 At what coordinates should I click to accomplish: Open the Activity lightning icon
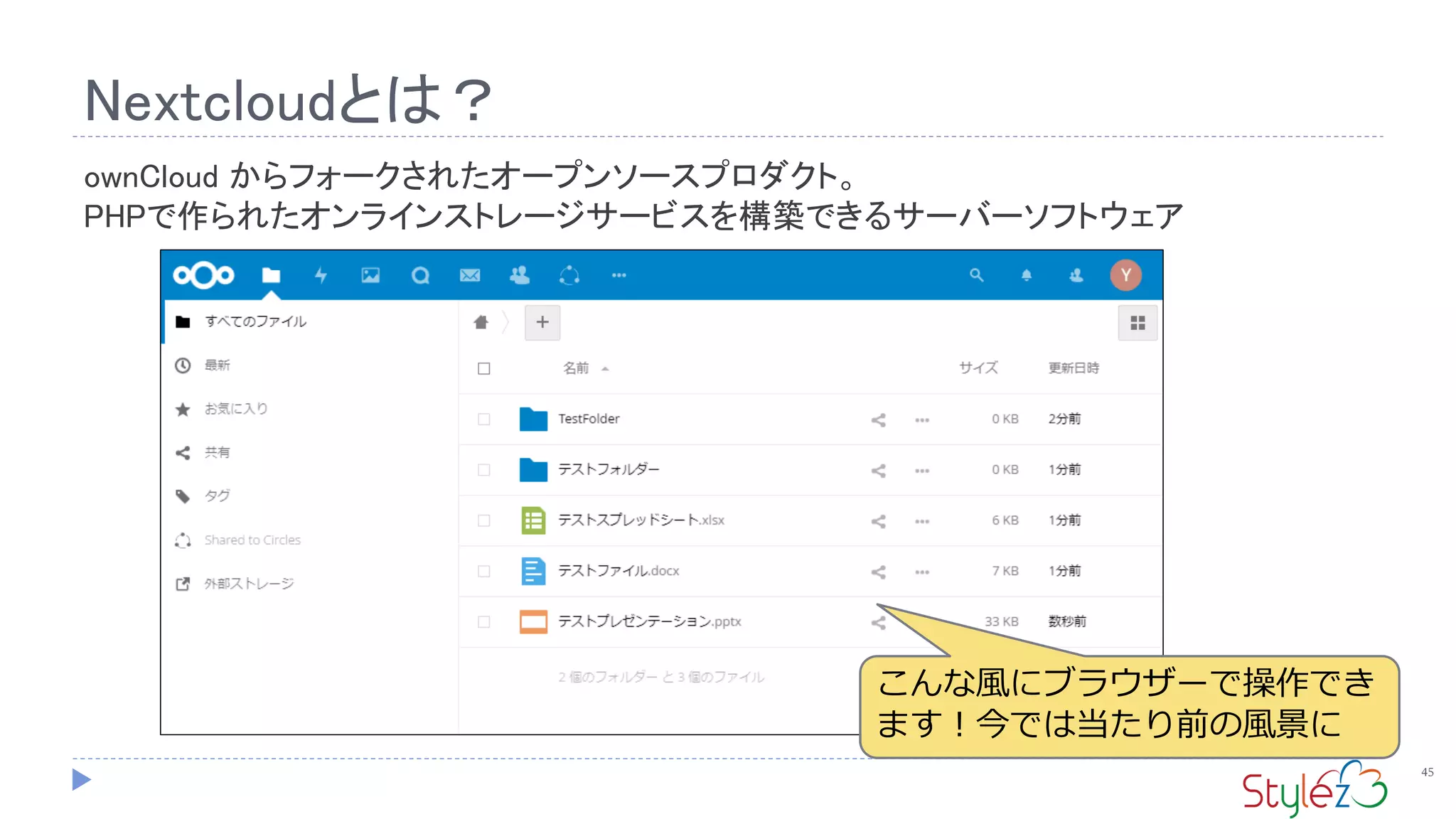click(321, 275)
